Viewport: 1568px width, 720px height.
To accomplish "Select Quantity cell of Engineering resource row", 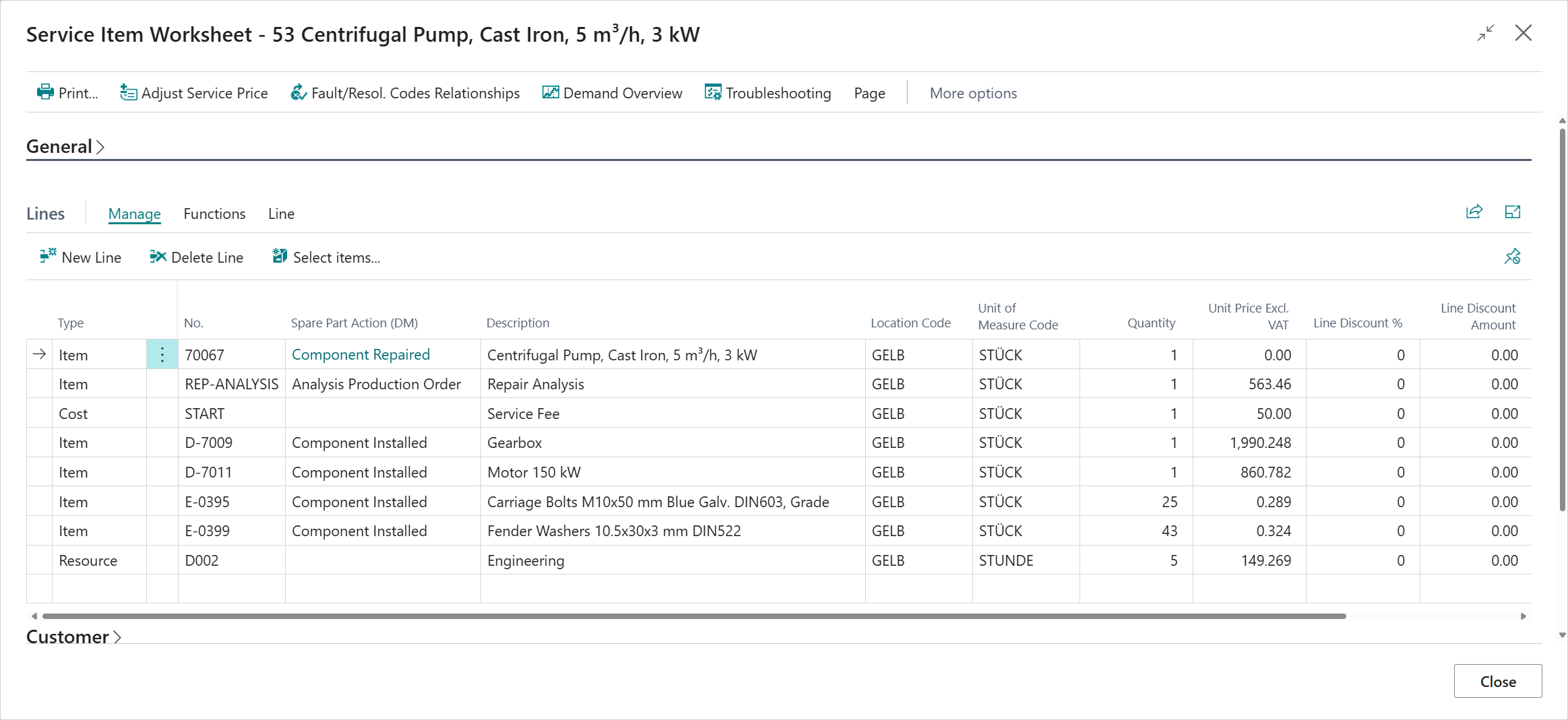I will point(1136,560).
